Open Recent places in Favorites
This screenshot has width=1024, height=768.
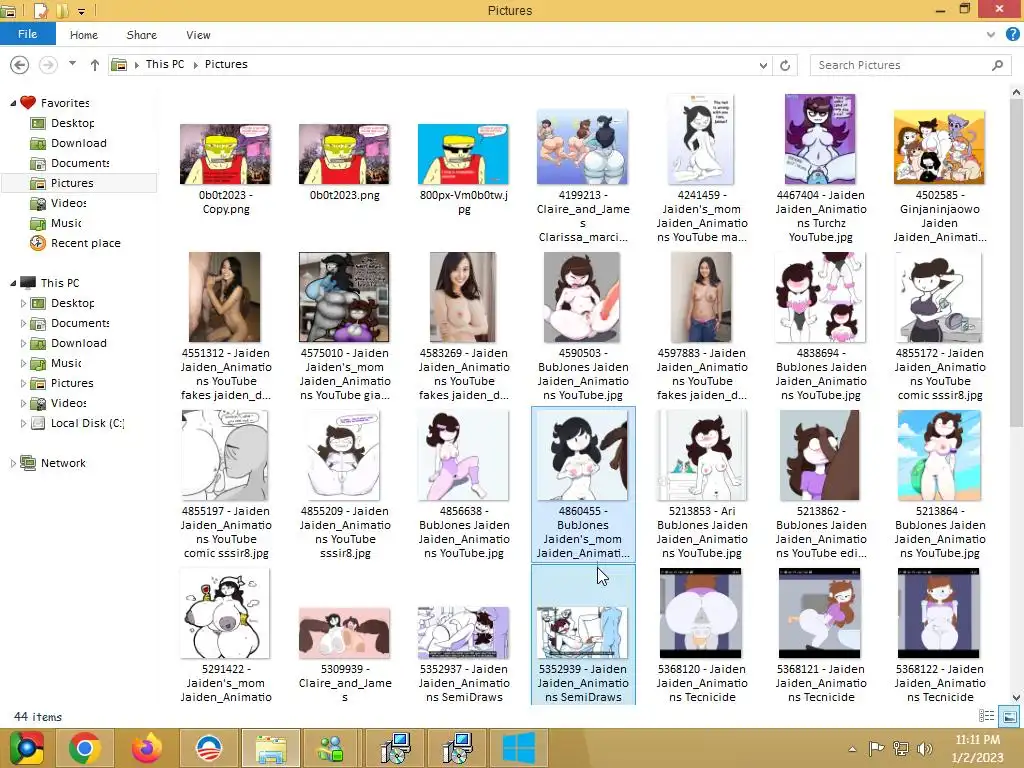[x=85, y=243]
